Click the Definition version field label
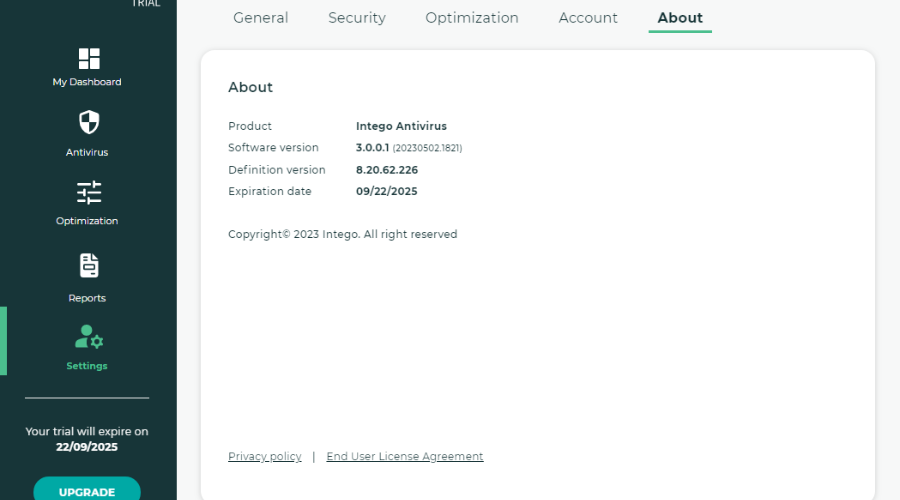 coord(277,170)
